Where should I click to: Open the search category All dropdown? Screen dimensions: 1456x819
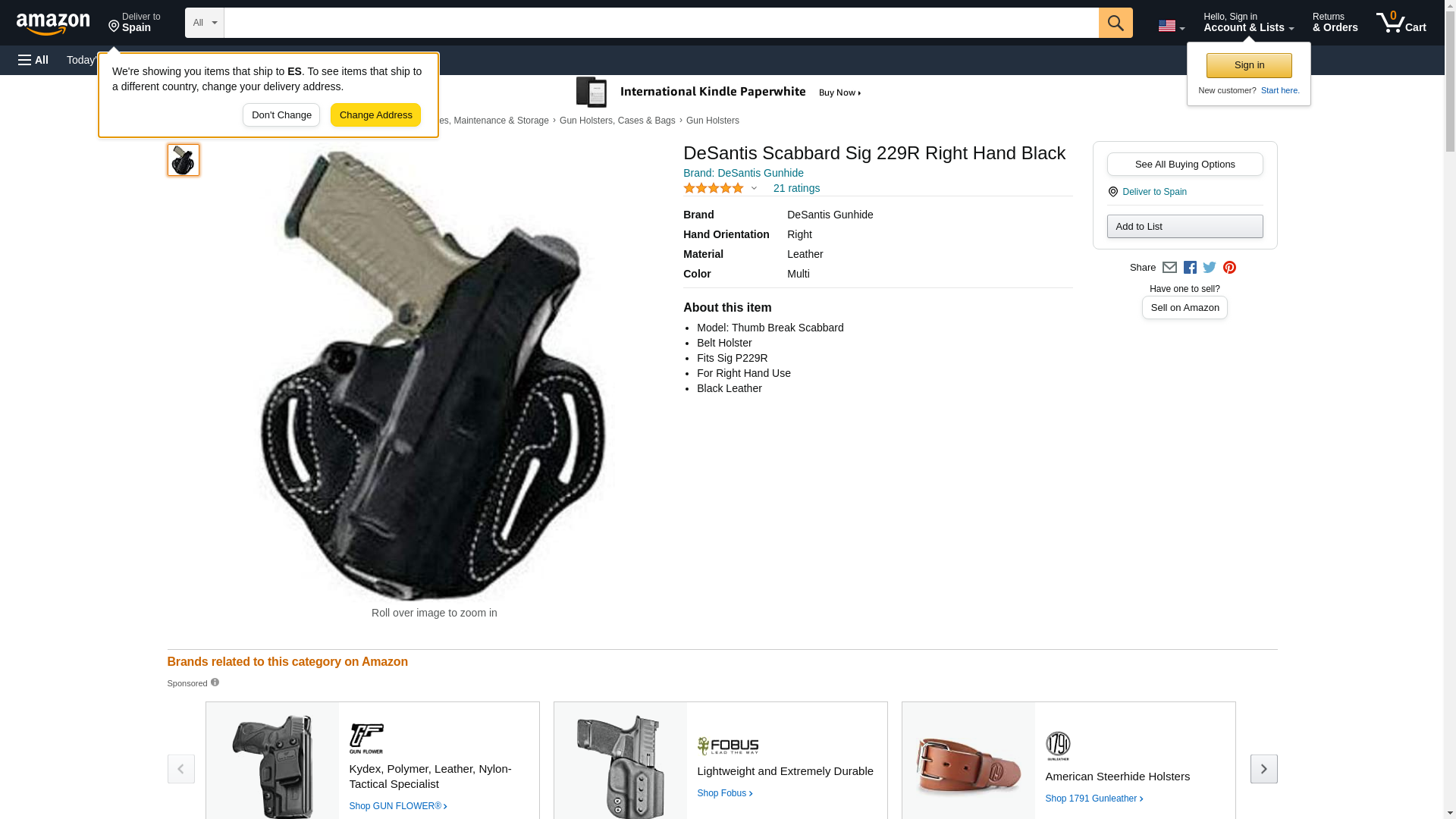(x=205, y=23)
